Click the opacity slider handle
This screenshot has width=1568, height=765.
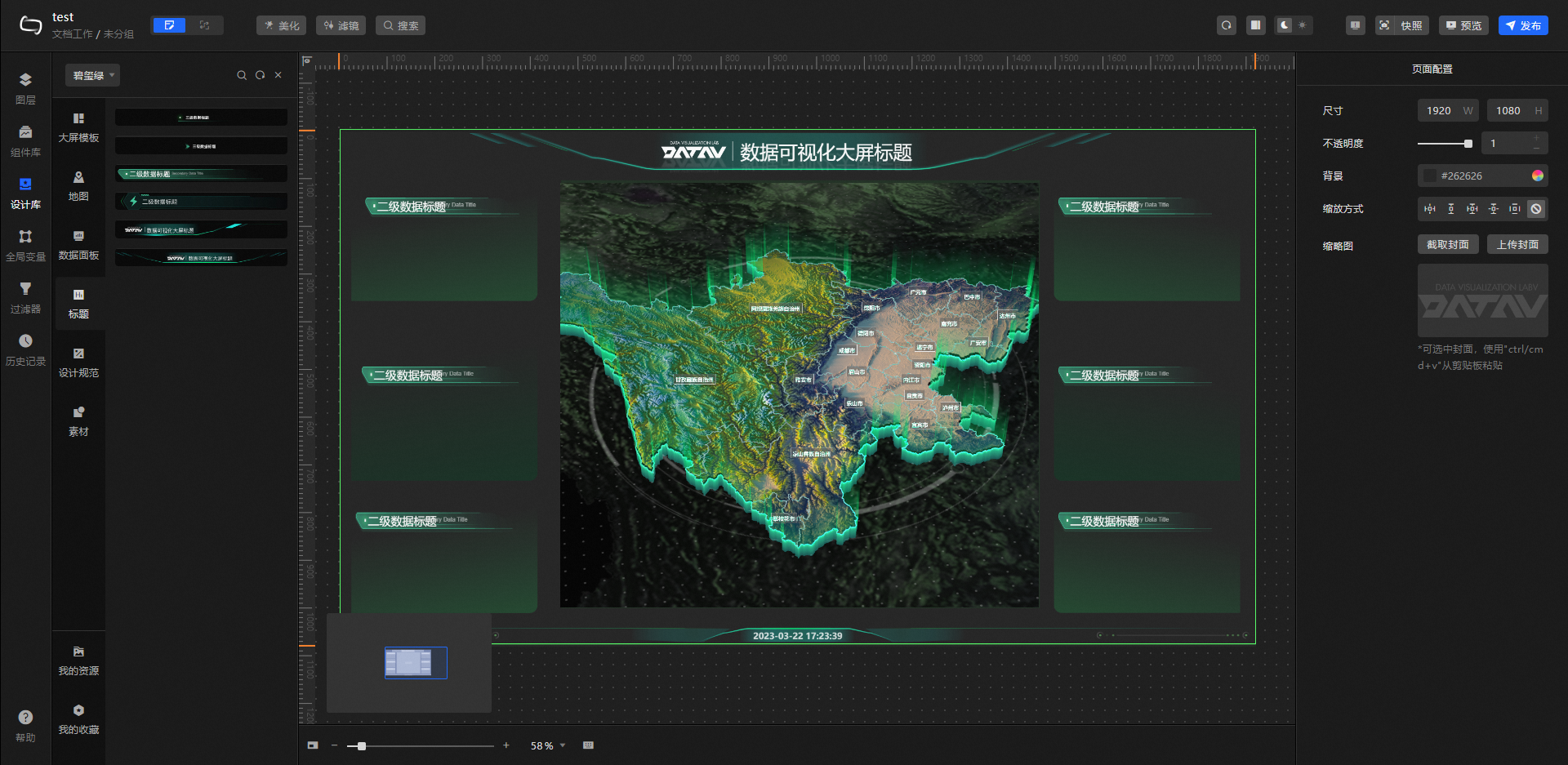point(1468,144)
